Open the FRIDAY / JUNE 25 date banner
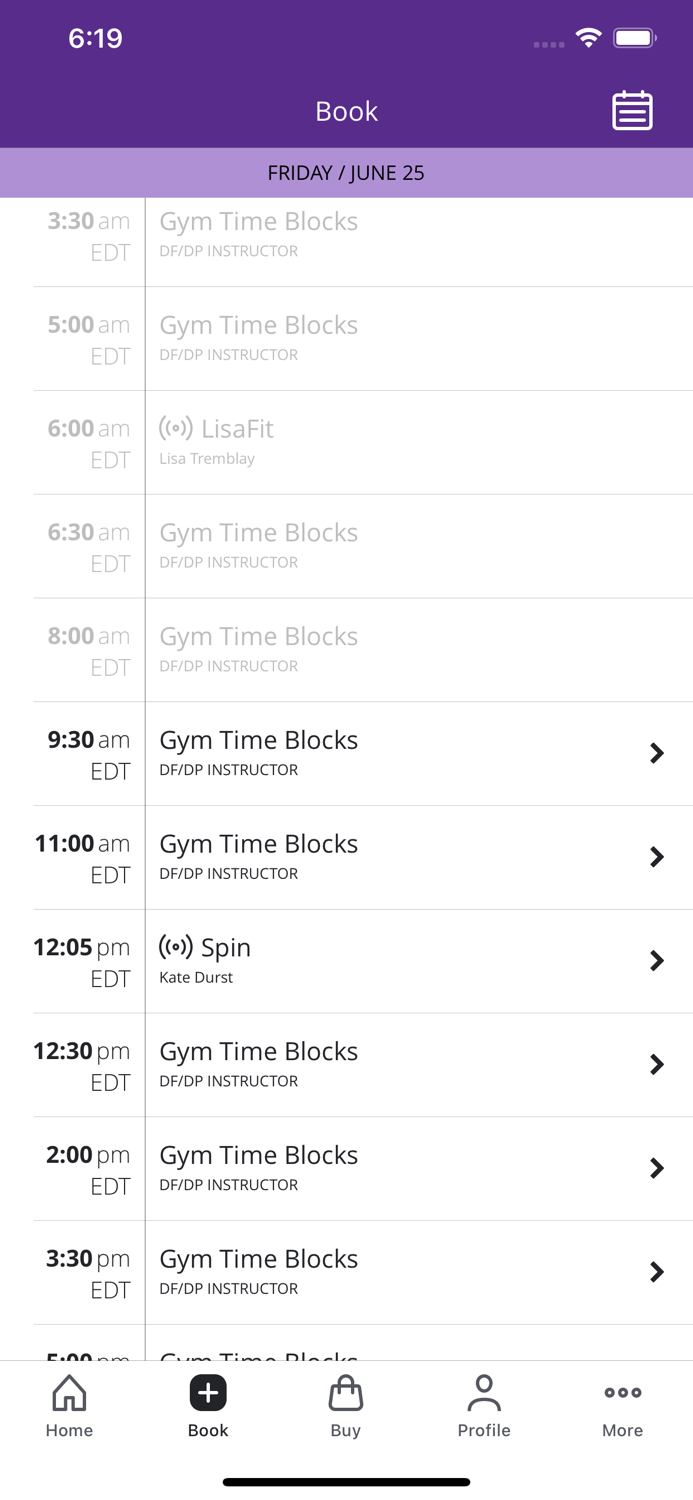This screenshot has height=1500, width=693. [x=346, y=172]
